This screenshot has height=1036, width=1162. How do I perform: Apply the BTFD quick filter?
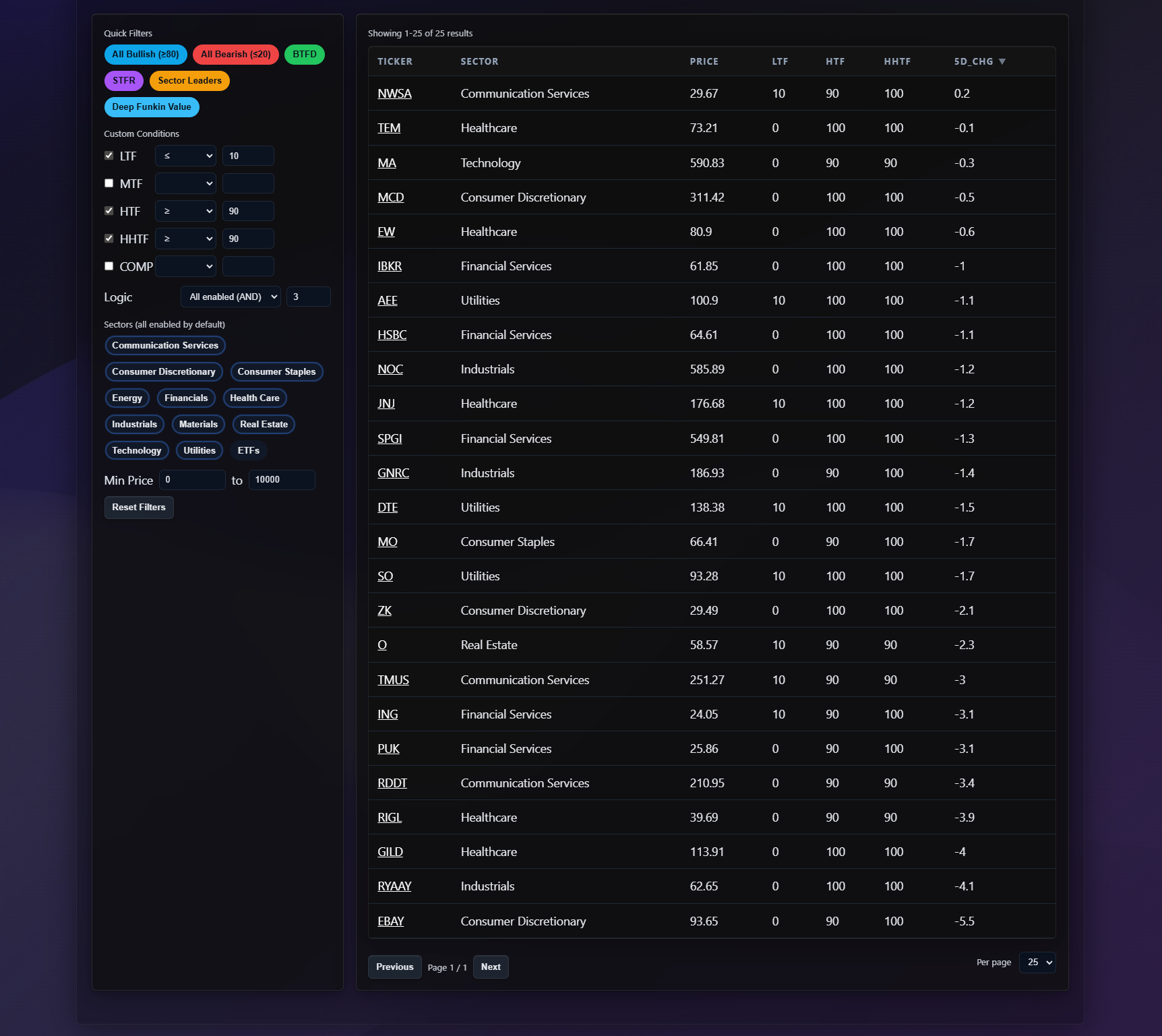coord(305,55)
